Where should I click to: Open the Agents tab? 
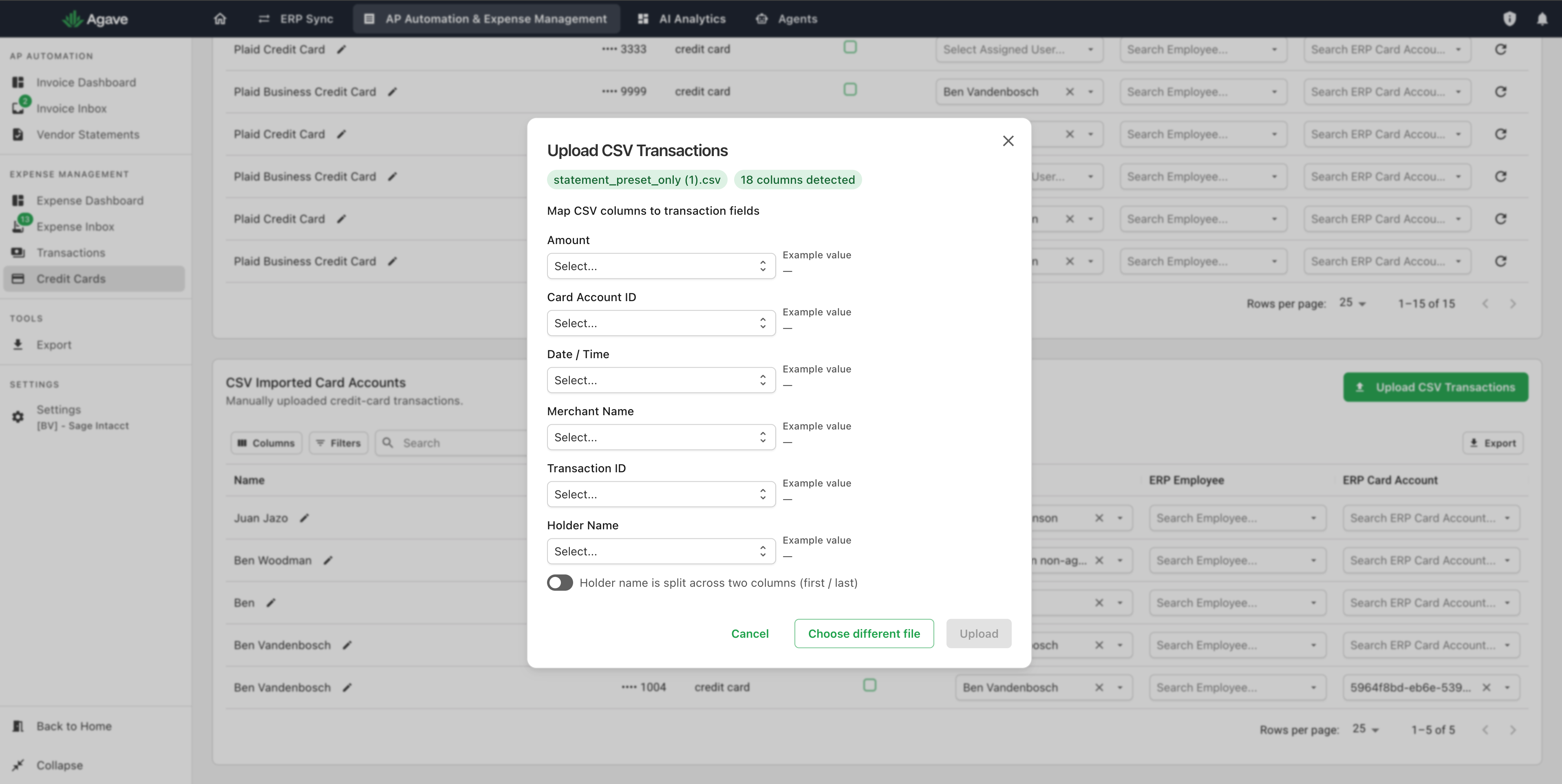pyautogui.click(x=786, y=19)
